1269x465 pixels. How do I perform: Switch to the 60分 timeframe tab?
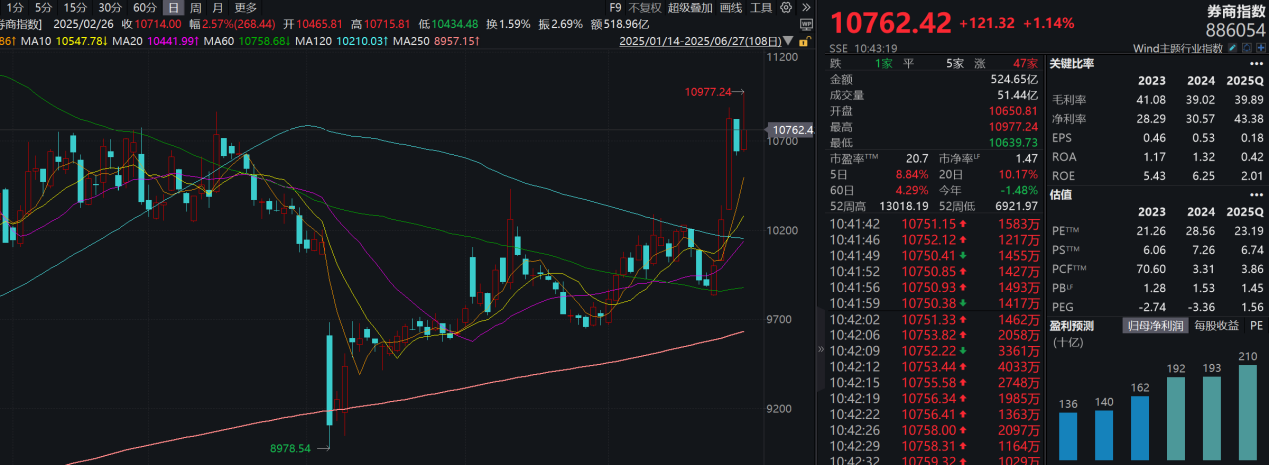click(x=145, y=8)
